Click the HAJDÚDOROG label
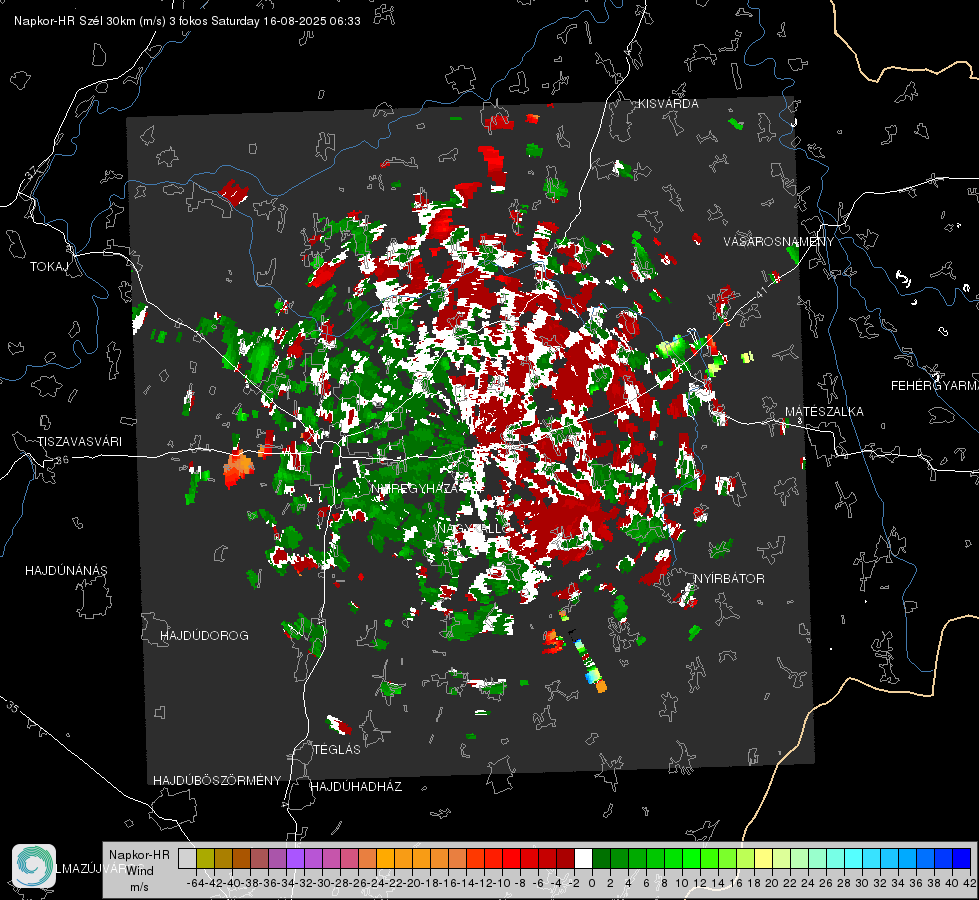 pos(204,636)
